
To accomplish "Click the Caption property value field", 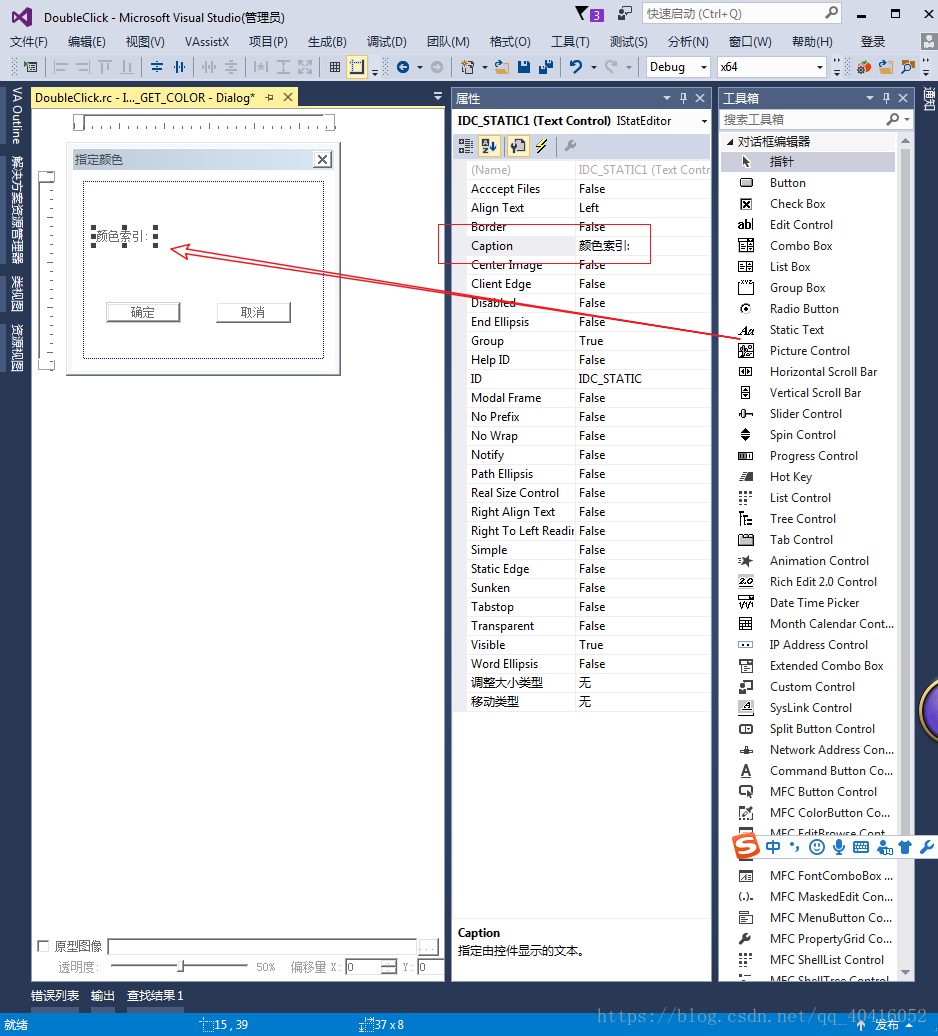I will pos(643,246).
